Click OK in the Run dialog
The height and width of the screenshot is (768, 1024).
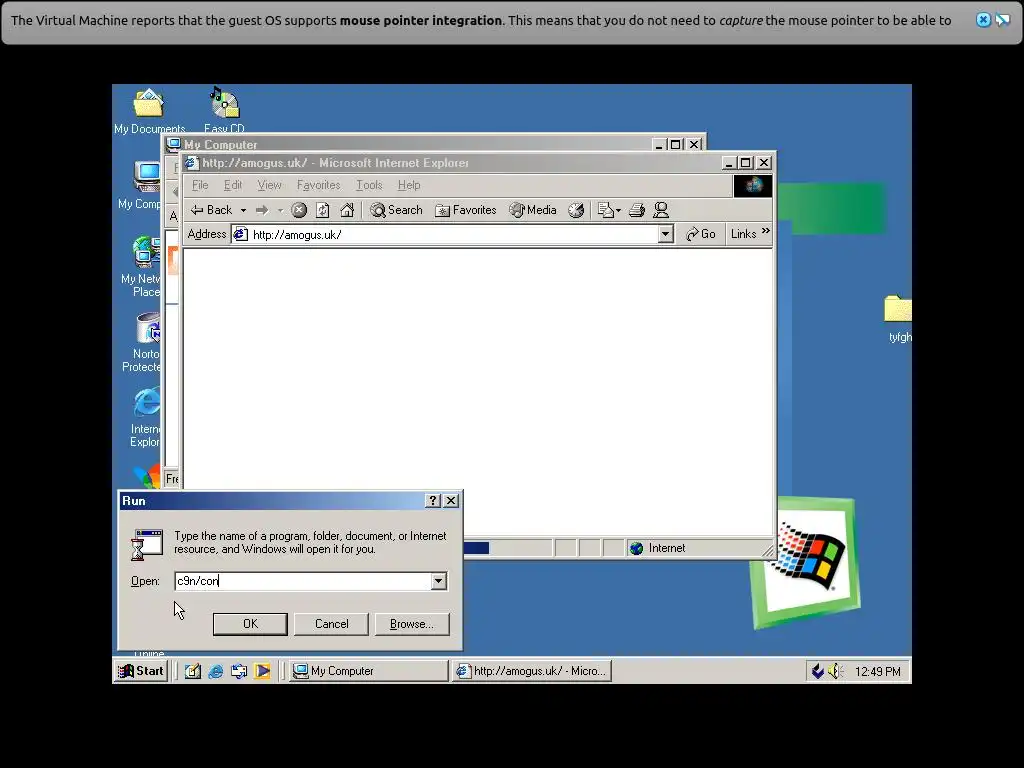[x=250, y=624]
